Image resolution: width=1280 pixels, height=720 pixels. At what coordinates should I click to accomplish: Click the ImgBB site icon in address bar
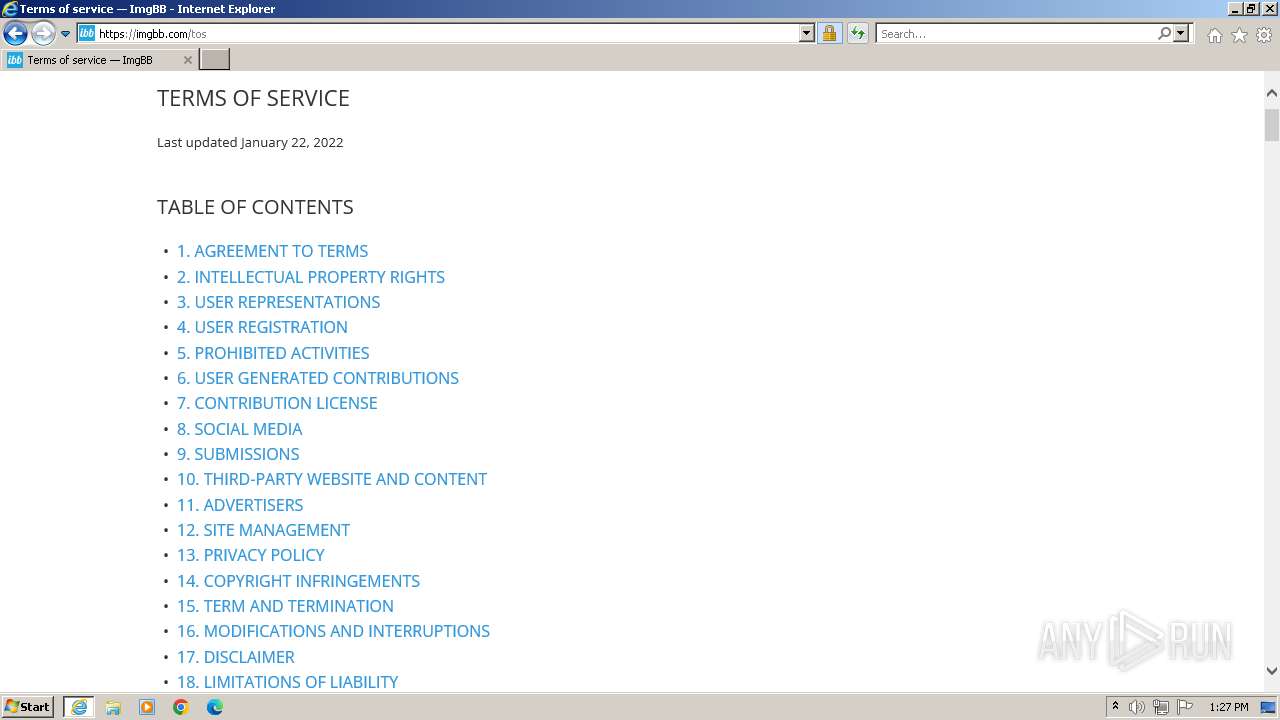pos(87,33)
